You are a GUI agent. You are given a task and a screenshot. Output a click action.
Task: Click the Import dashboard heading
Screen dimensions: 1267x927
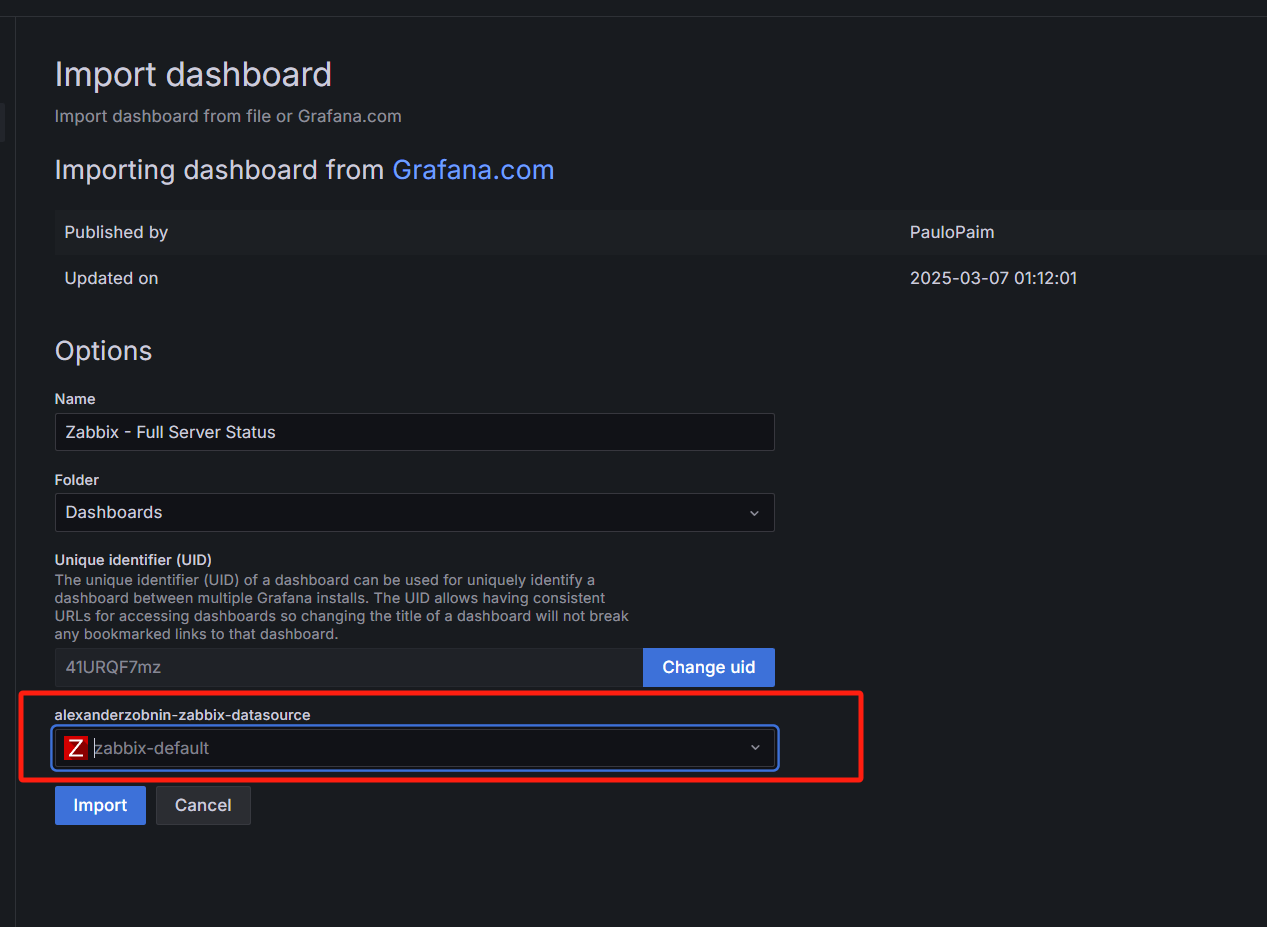click(x=193, y=75)
